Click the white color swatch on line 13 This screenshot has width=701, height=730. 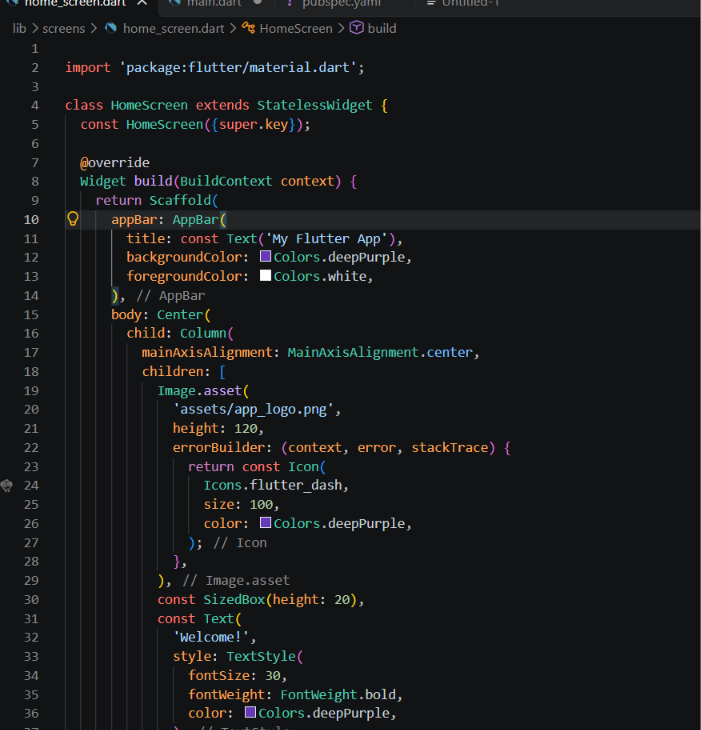click(x=265, y=275)
